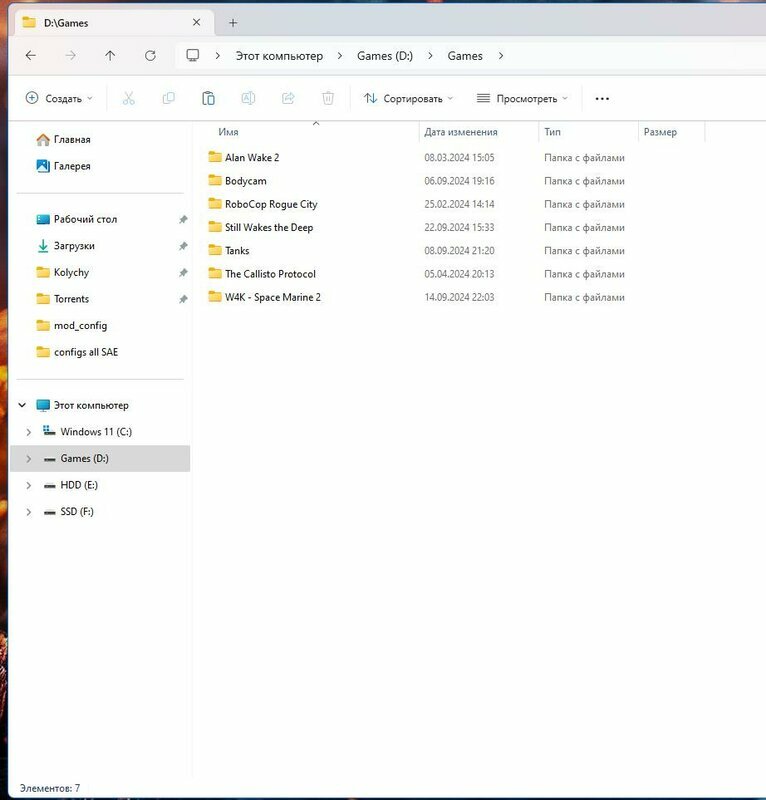
Task: Click the Paste clipboard icon
Action: [x=208, y=98]
